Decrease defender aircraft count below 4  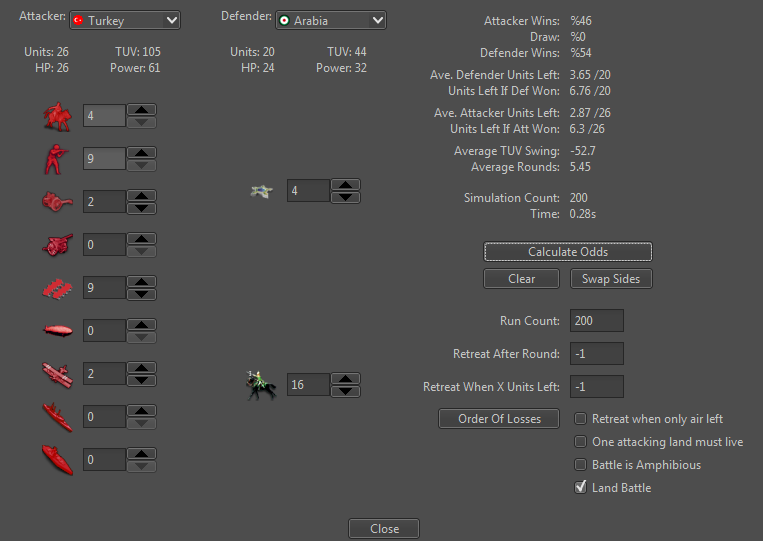(345, 197)
